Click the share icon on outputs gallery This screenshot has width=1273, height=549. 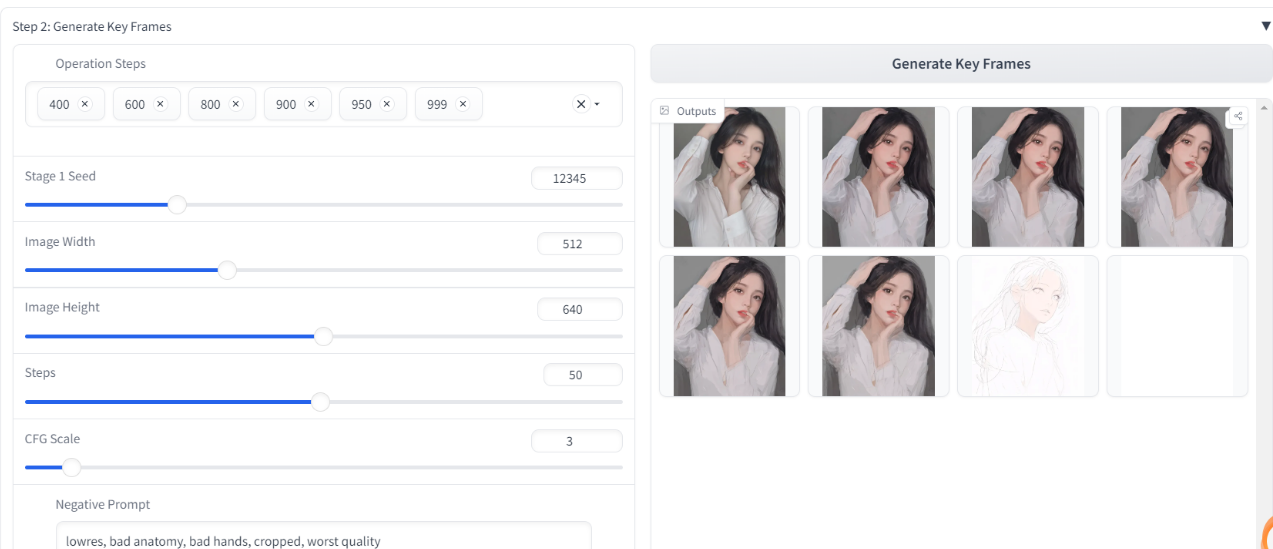[1238, 116]
